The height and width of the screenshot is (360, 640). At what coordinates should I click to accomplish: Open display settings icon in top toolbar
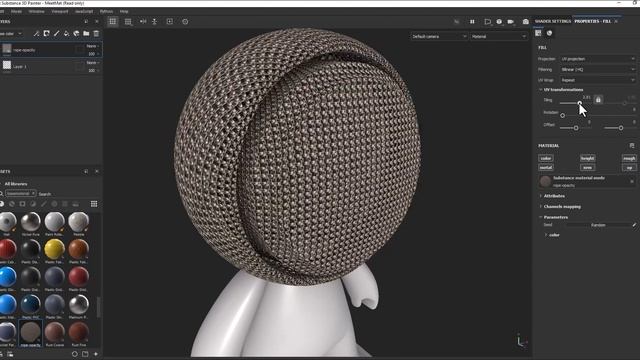click(487, 22)
